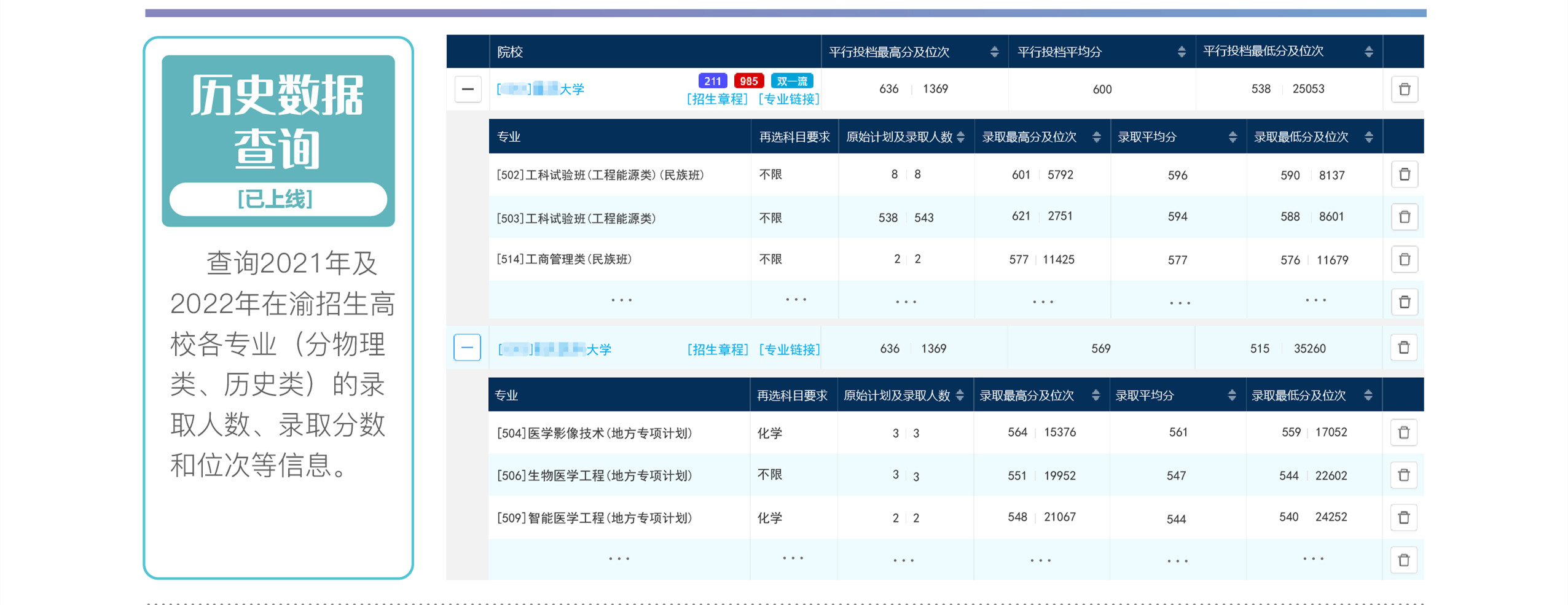The height and width of the screenshot is (605, 1568).
Task: Click the 211 tag badge
Action: click(712, 81)
